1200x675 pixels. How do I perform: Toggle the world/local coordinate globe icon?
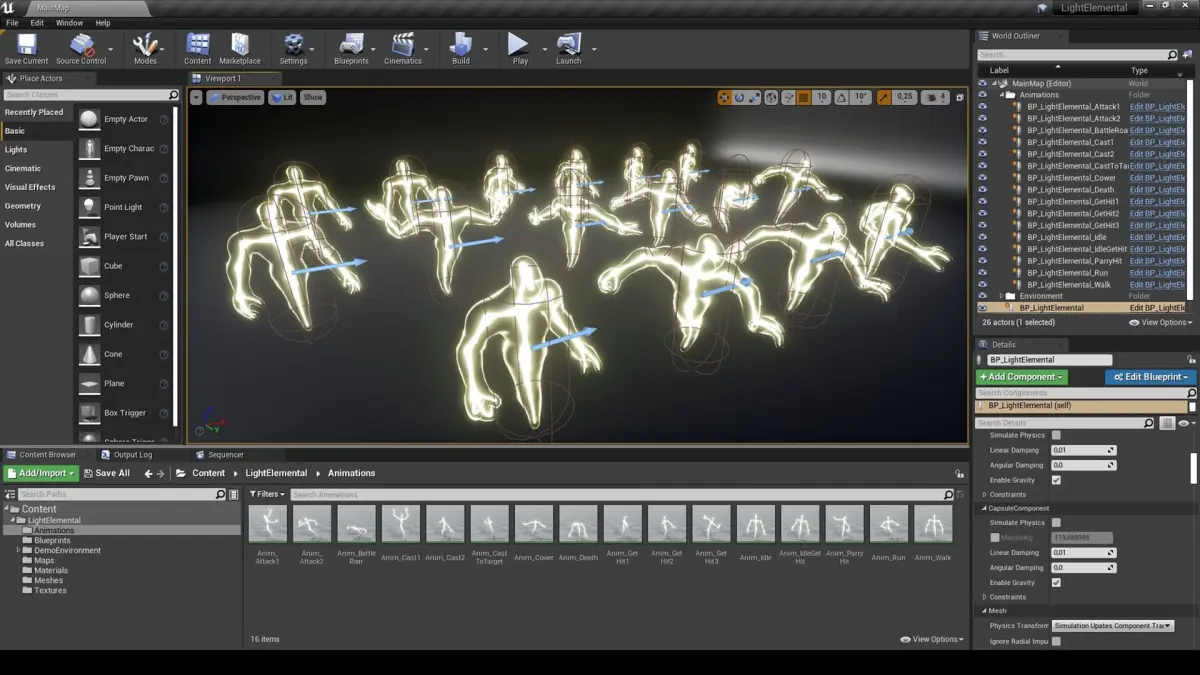point(771,97)
